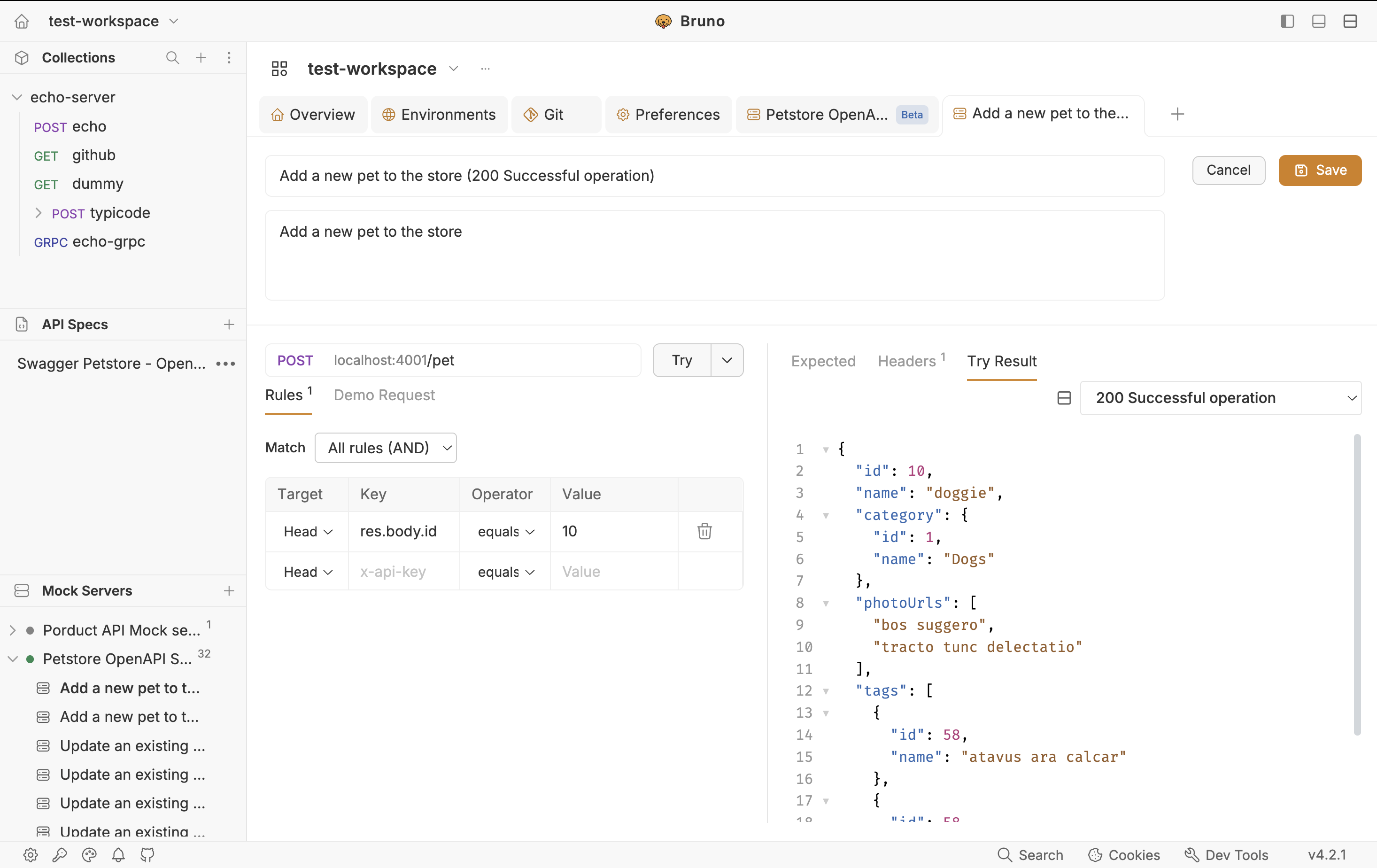
Task: Expand the typicode request folder
Action: pyautogui.click(x=39, y=213)
